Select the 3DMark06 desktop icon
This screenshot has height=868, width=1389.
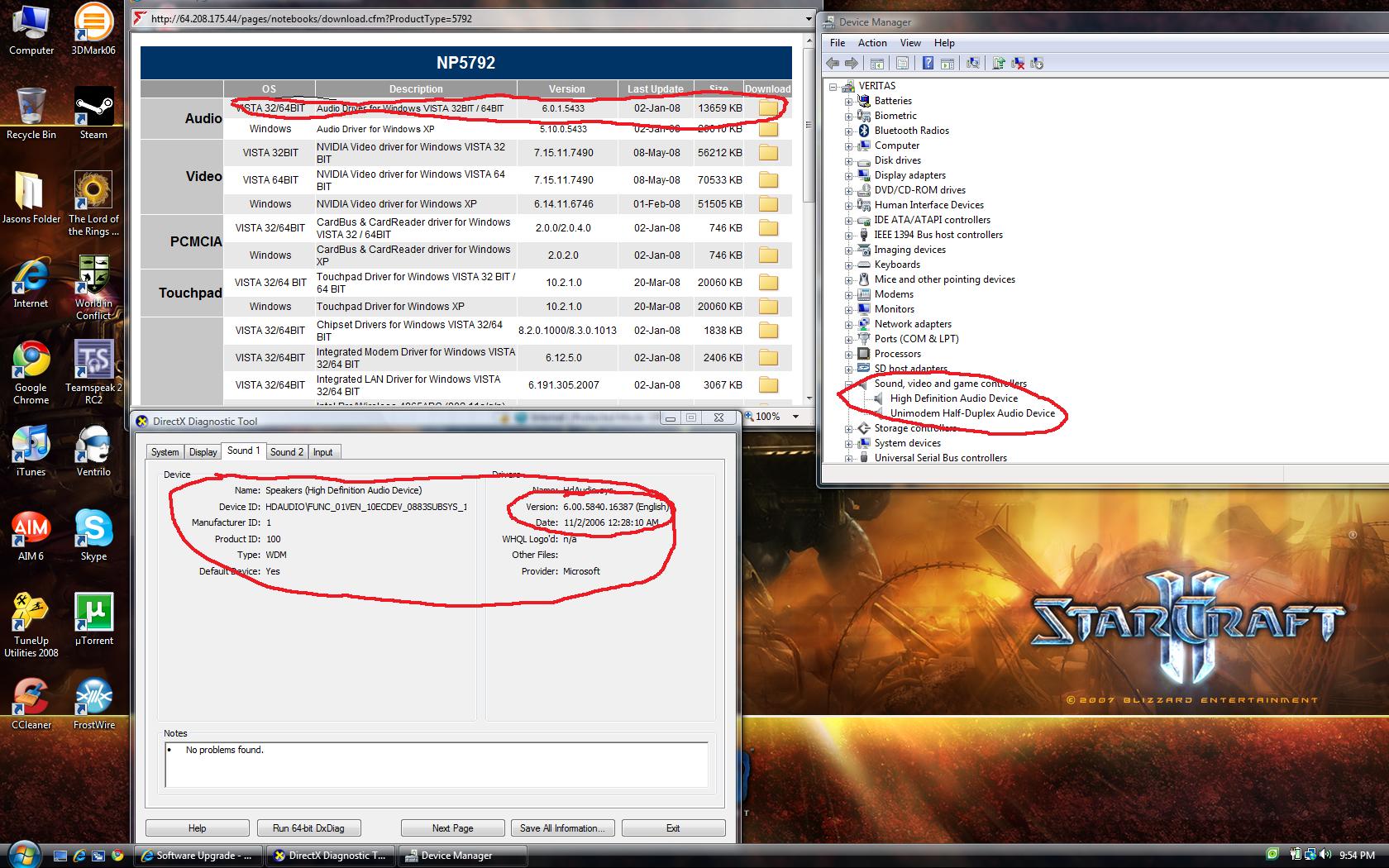tap(93, 29)
